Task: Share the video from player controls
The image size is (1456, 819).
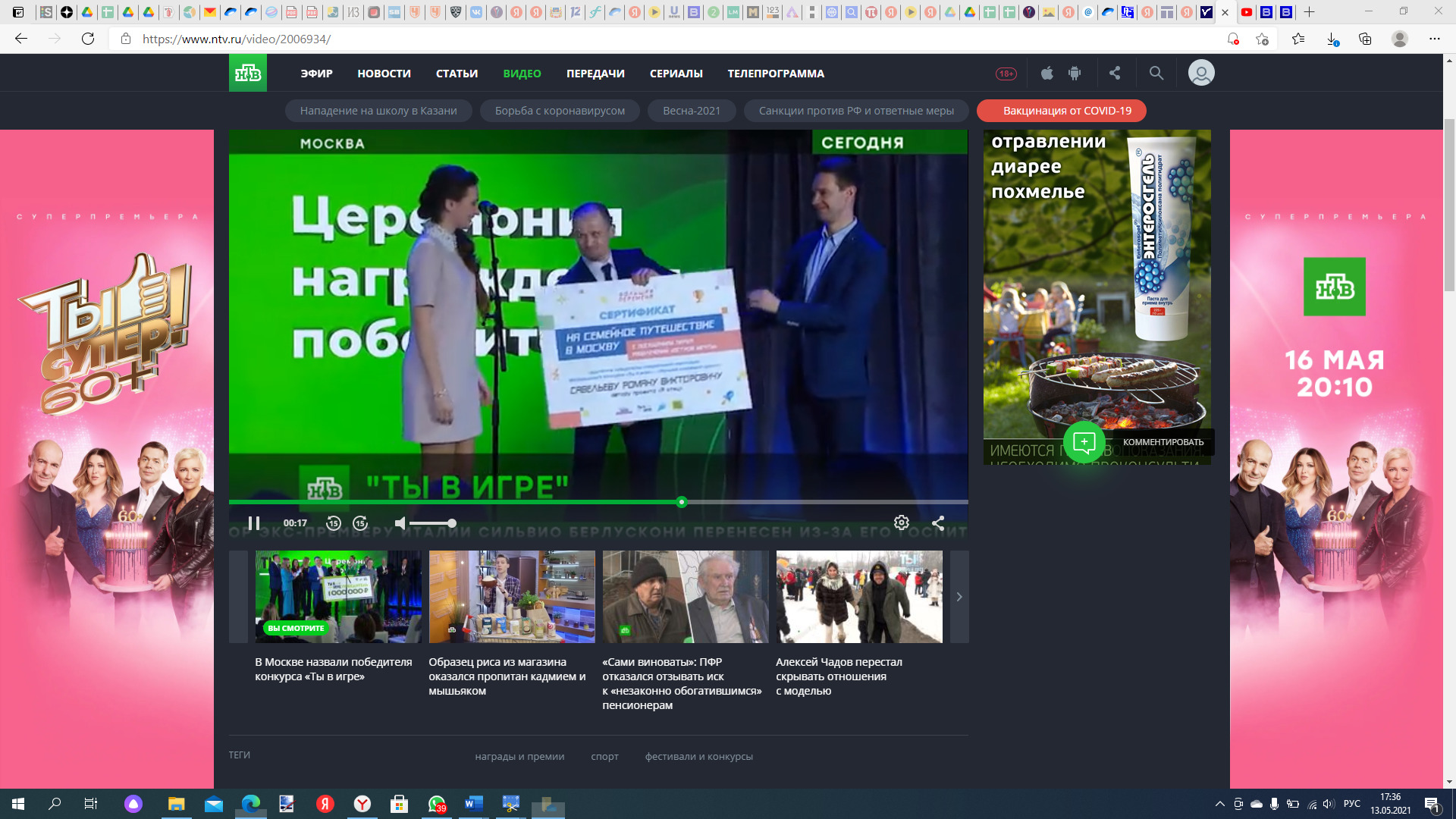Action: click(x=938, y=522)
